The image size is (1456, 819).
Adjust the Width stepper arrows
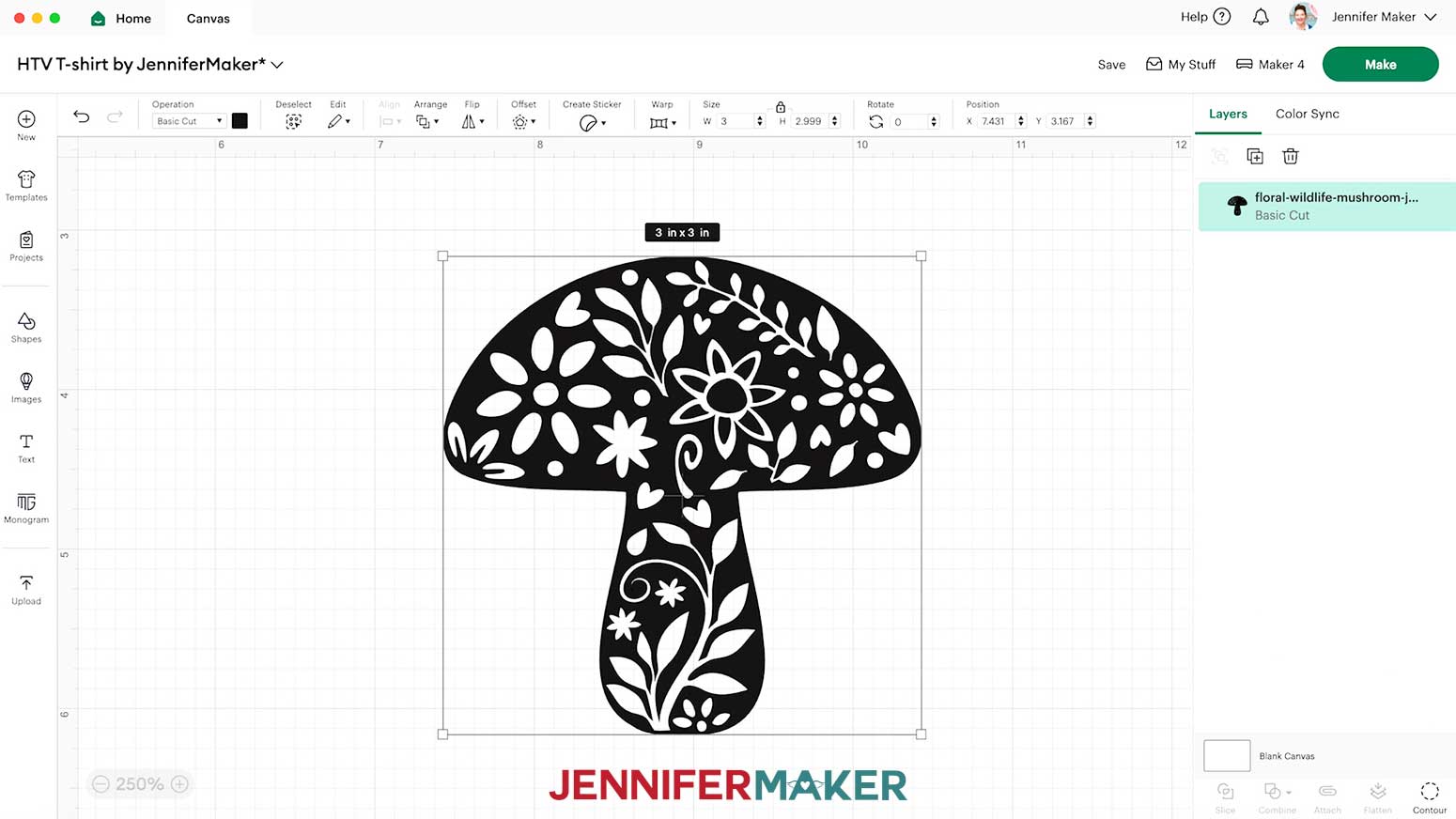pos(760,121)
